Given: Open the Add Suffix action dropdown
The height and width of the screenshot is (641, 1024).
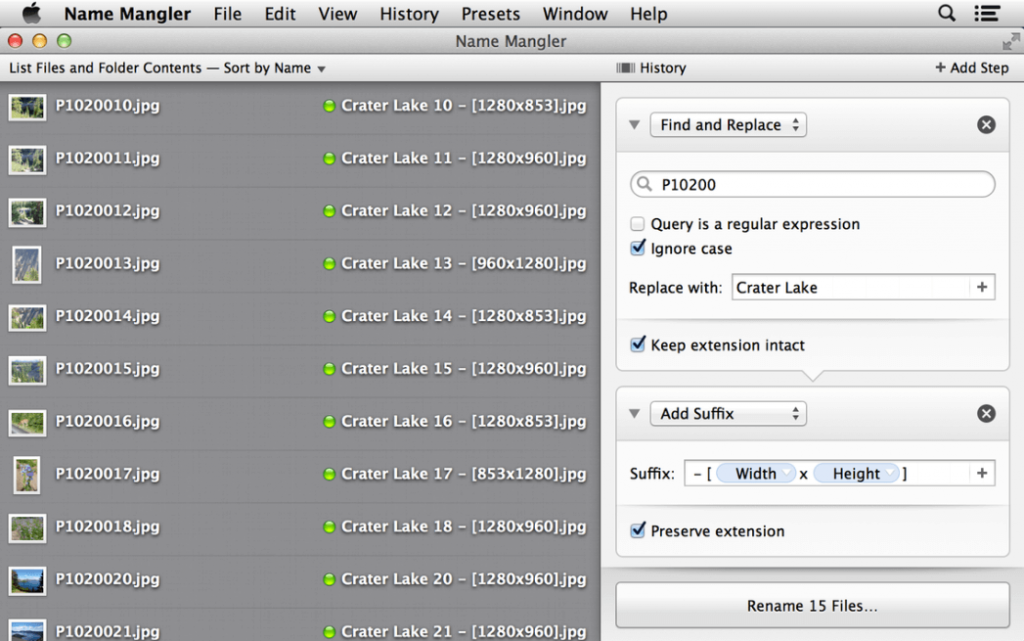Looking at the screenshot, I should (728, 414).
